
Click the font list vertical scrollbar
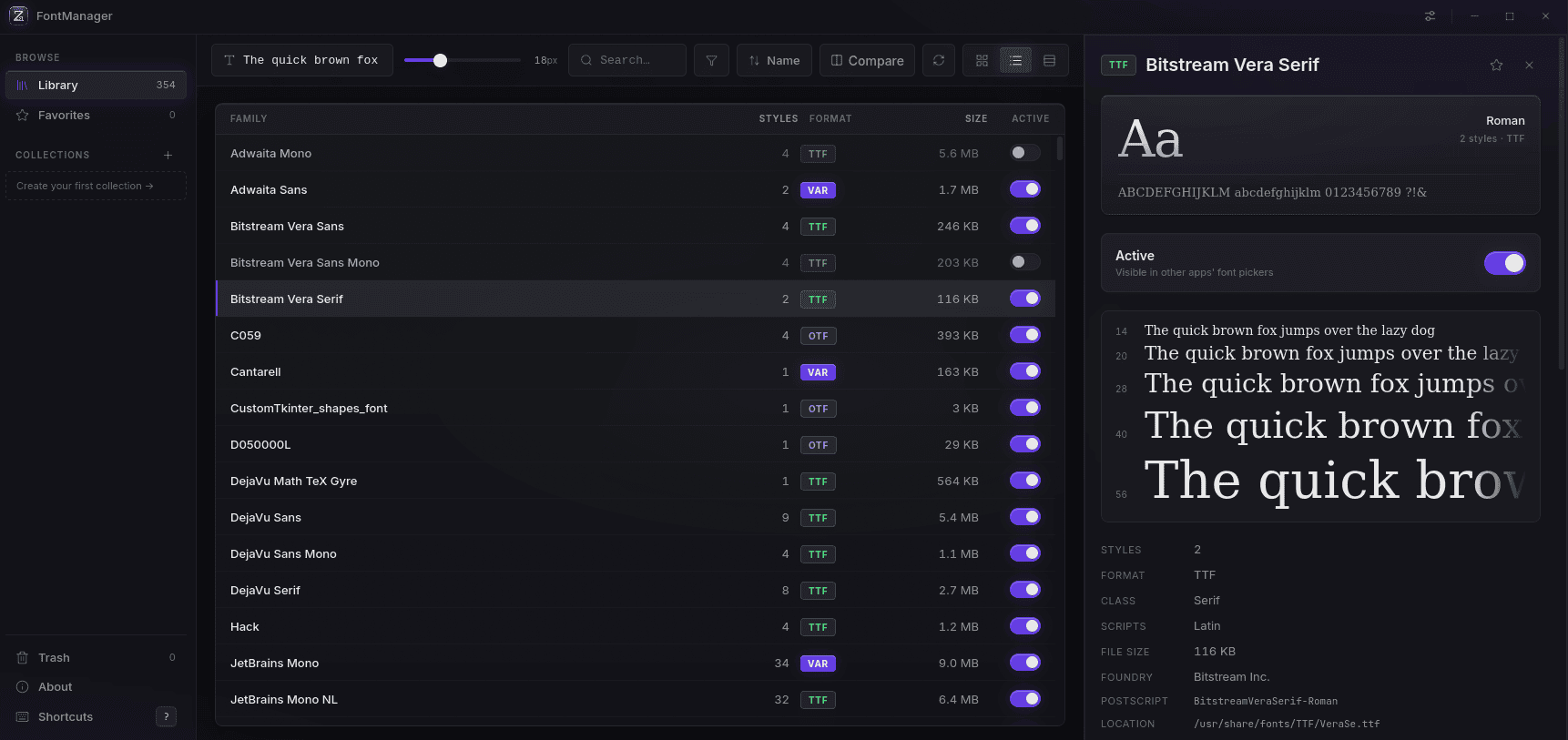1060,148
